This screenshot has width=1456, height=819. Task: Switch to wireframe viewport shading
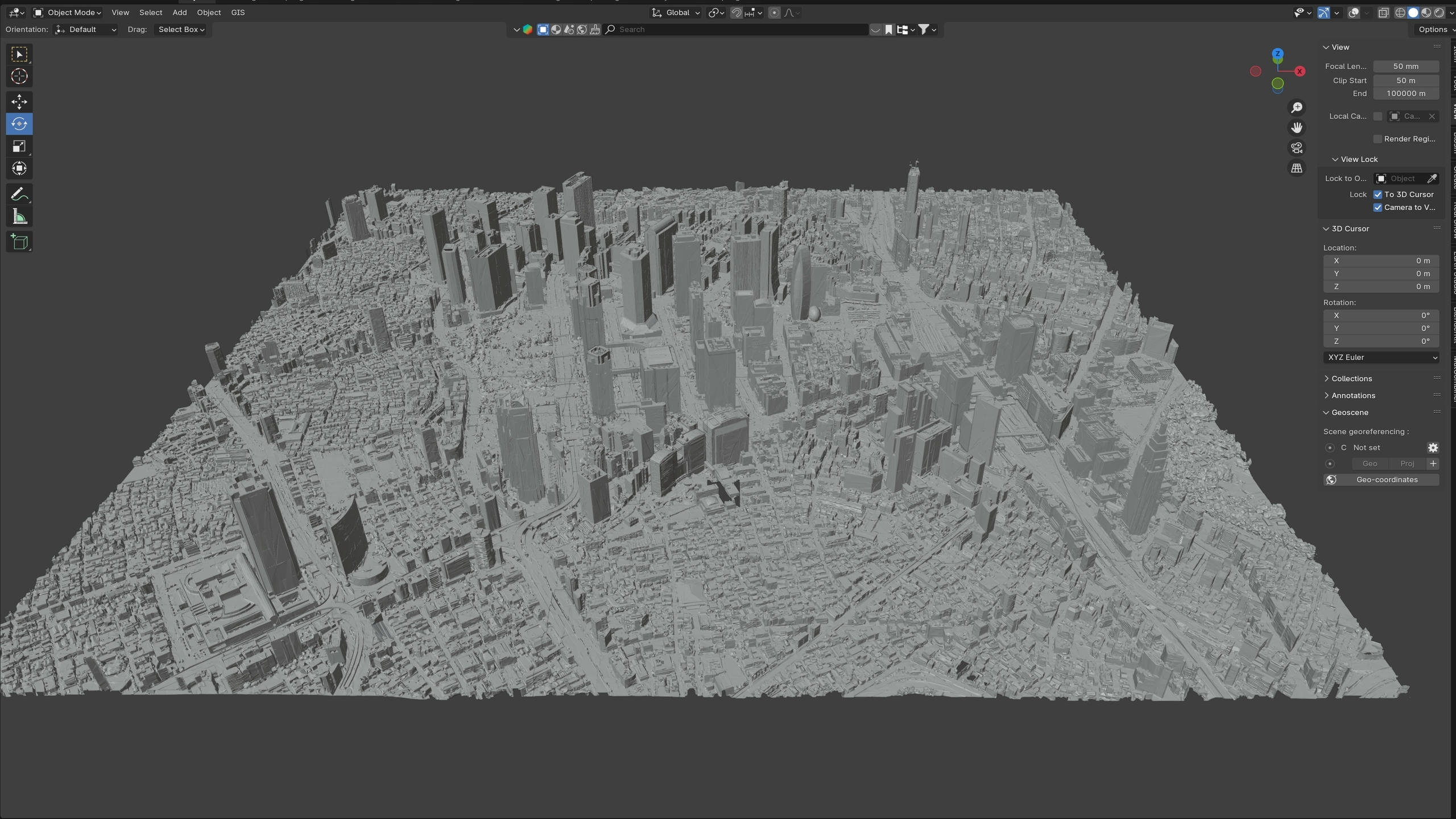[1400, 13]
